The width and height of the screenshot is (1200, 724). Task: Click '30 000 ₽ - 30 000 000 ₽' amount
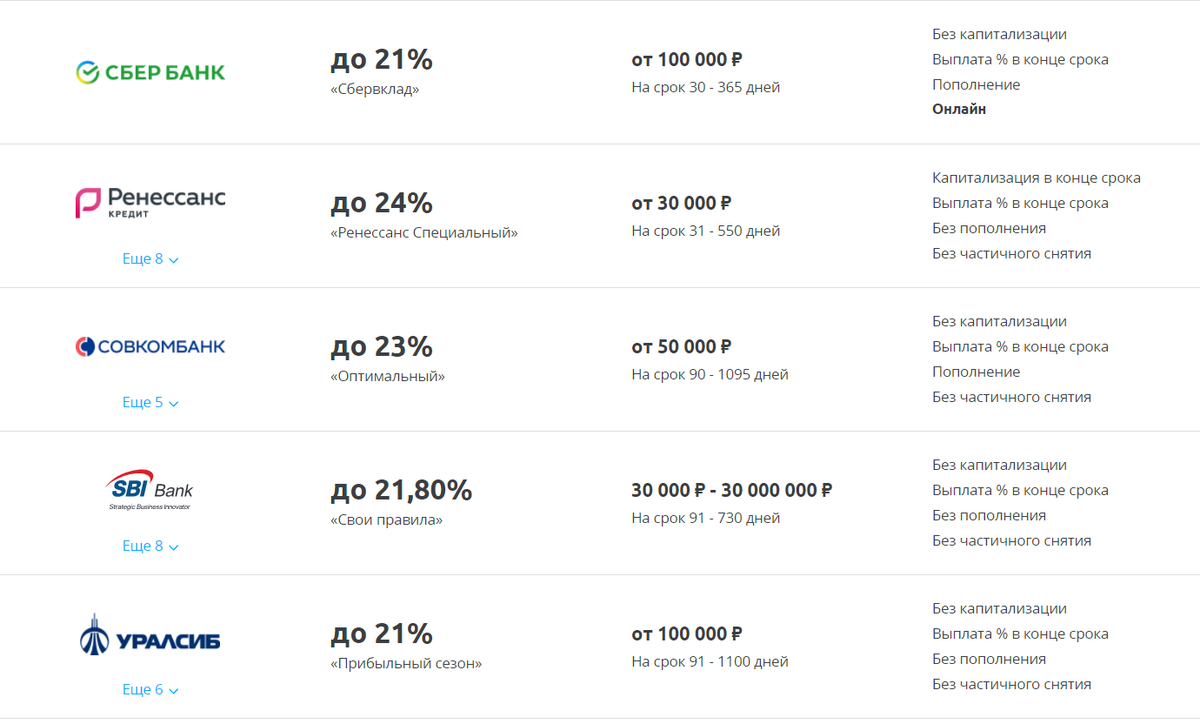coord(732,490)
